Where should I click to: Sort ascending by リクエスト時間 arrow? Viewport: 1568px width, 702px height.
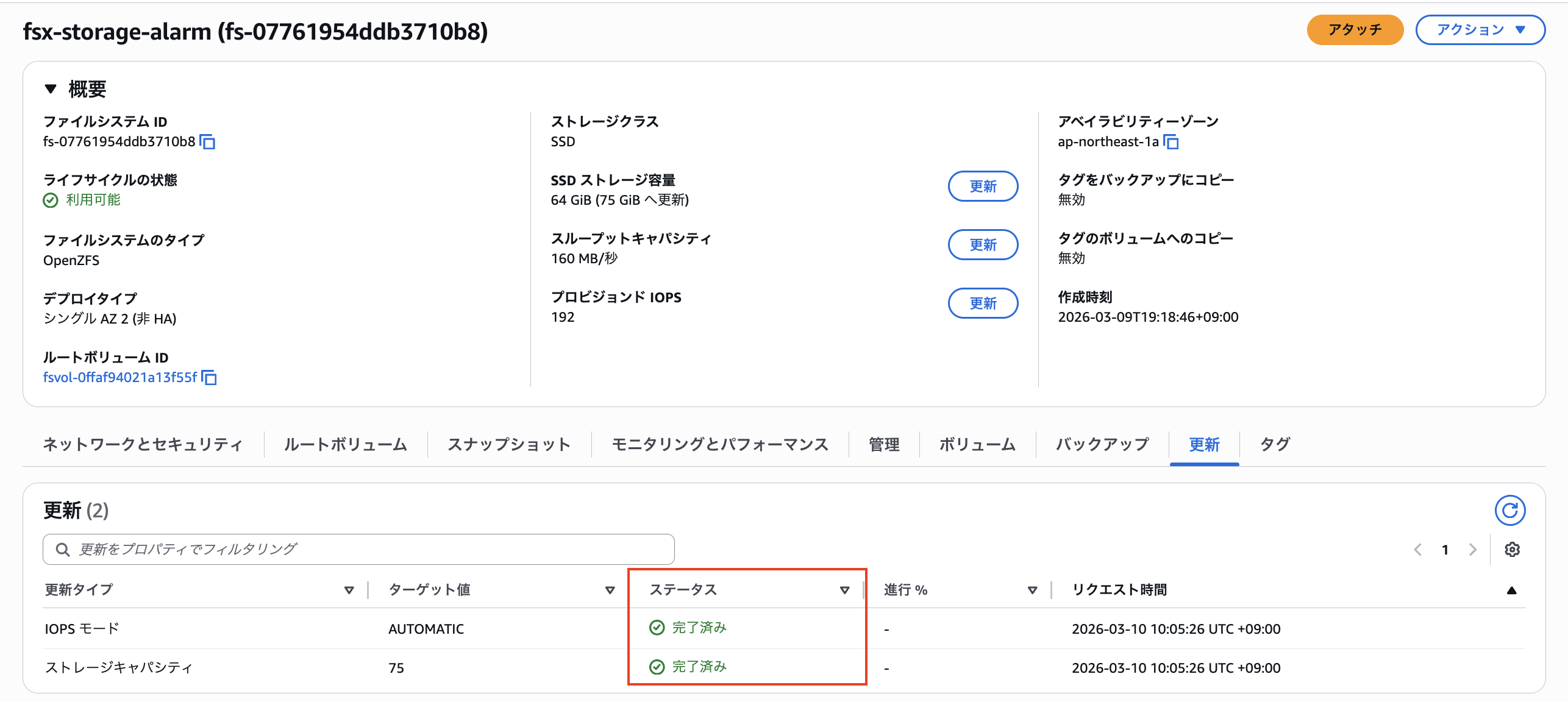tap(1511, 590)
